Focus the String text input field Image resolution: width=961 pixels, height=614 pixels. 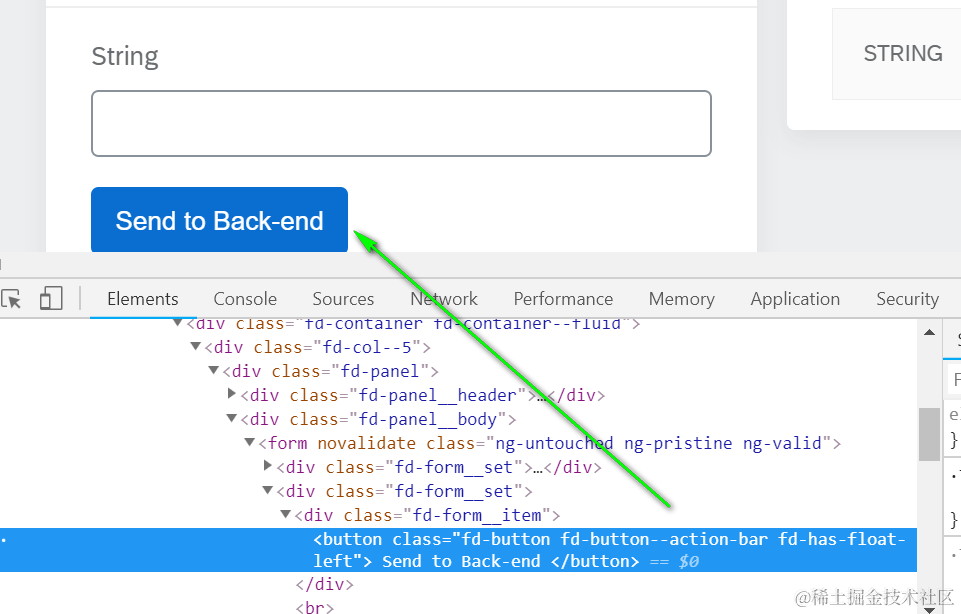pyautogui.click(x=401, y=124)
